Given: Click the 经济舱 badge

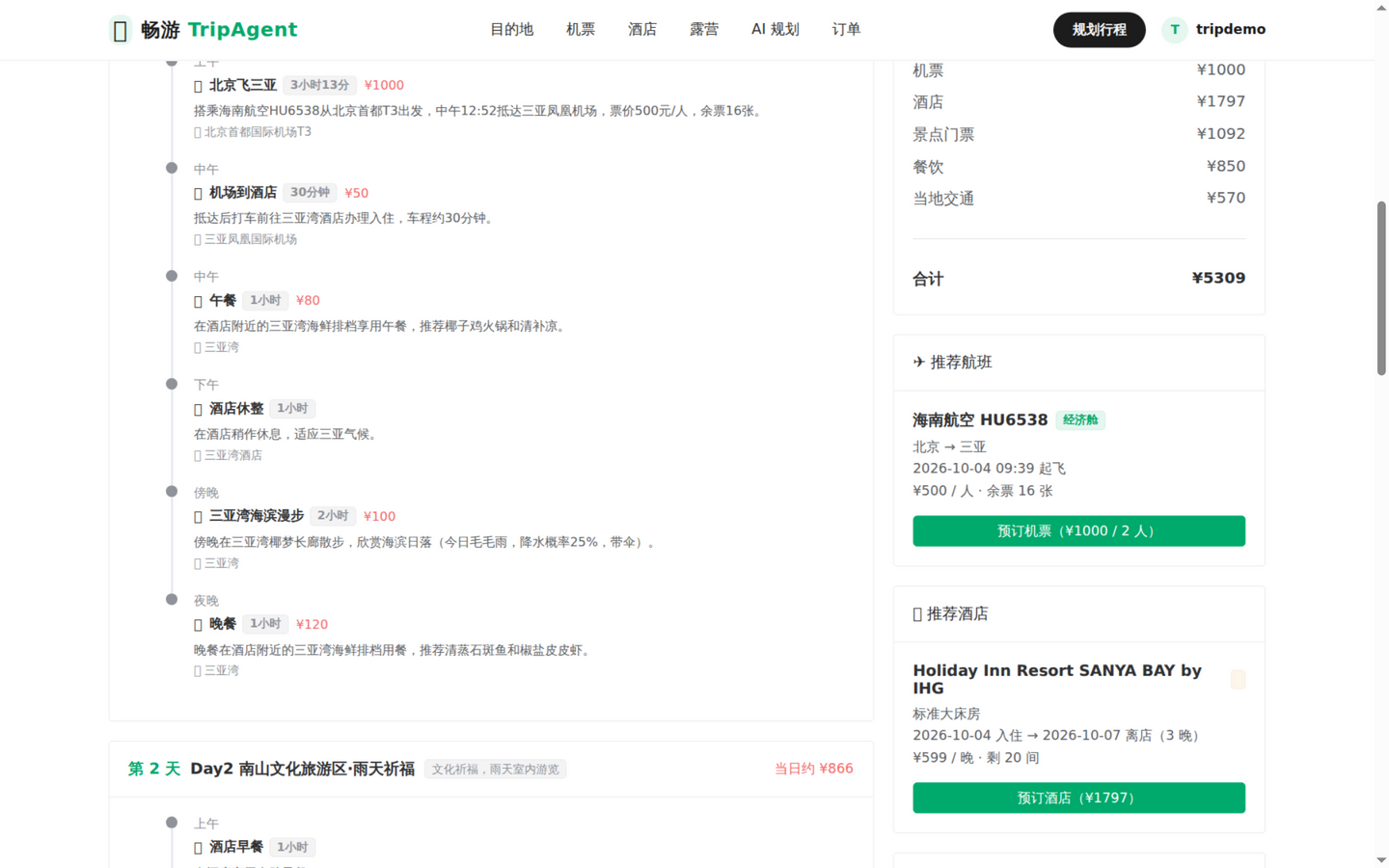Looking at the screenshot, I should [1080, 420].
